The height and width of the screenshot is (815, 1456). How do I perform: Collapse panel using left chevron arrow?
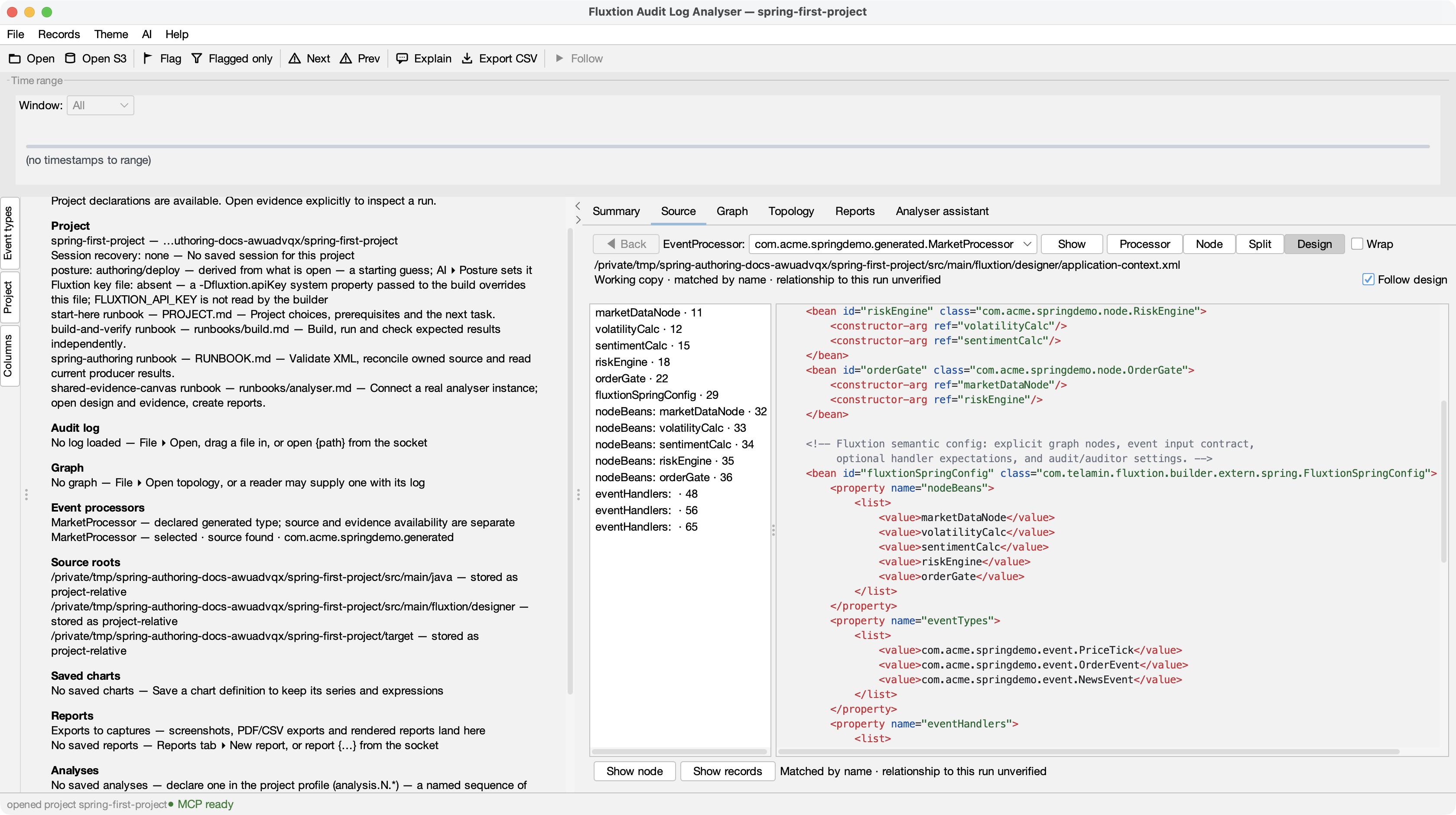tap(578, 205)
